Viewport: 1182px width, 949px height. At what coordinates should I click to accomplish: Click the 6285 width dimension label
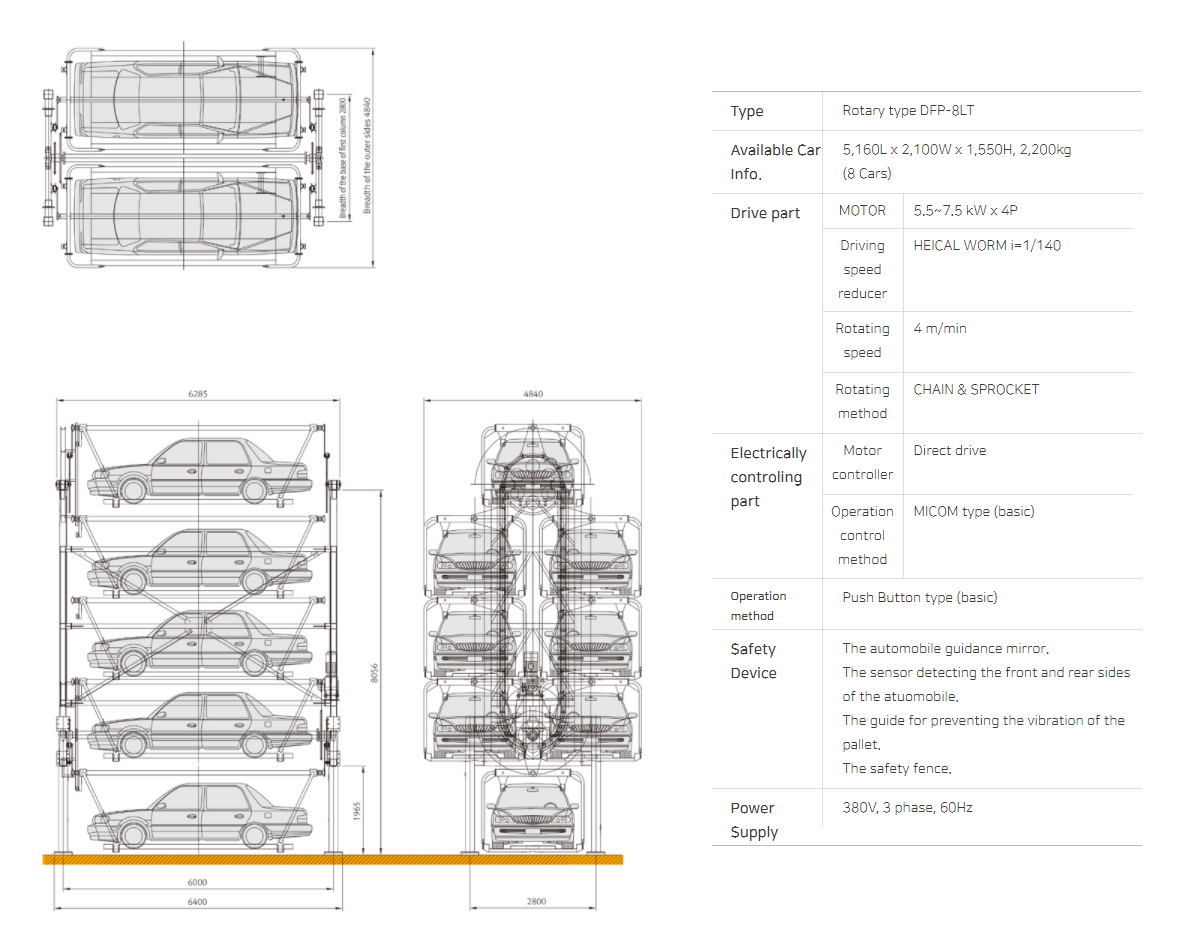198,394
